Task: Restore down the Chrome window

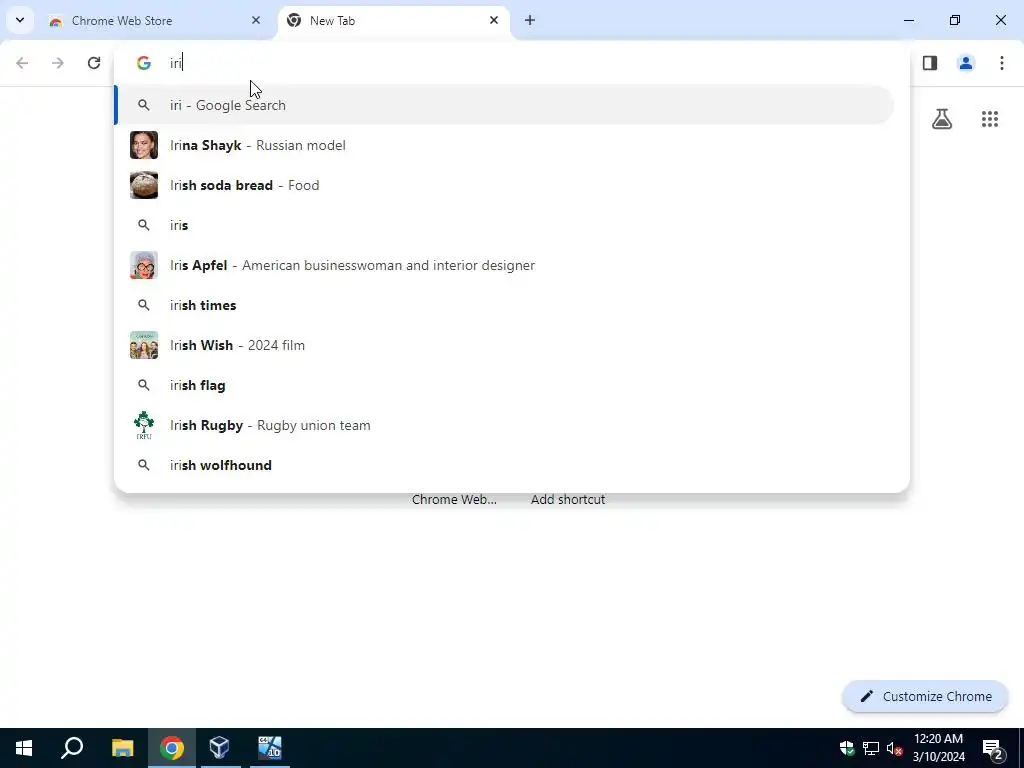Action: [955, 20]
